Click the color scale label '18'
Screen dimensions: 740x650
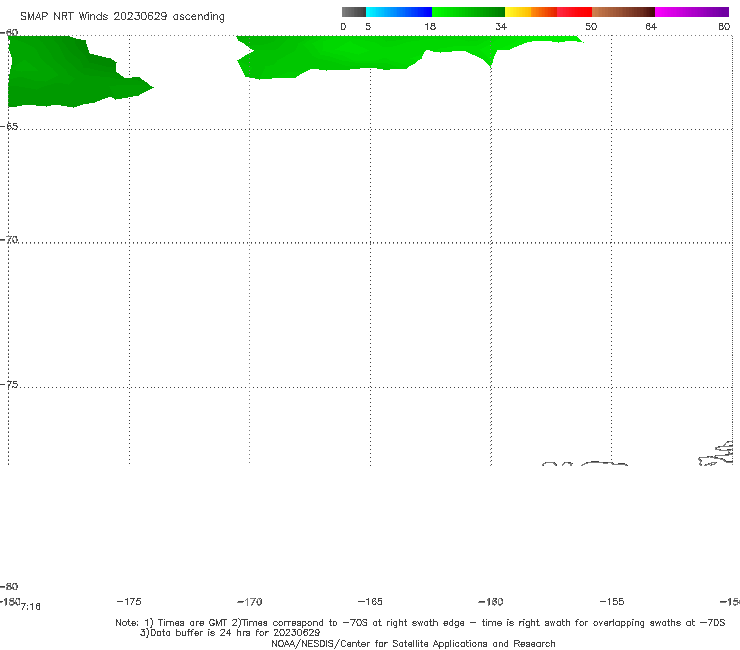(x=430, y=26)
